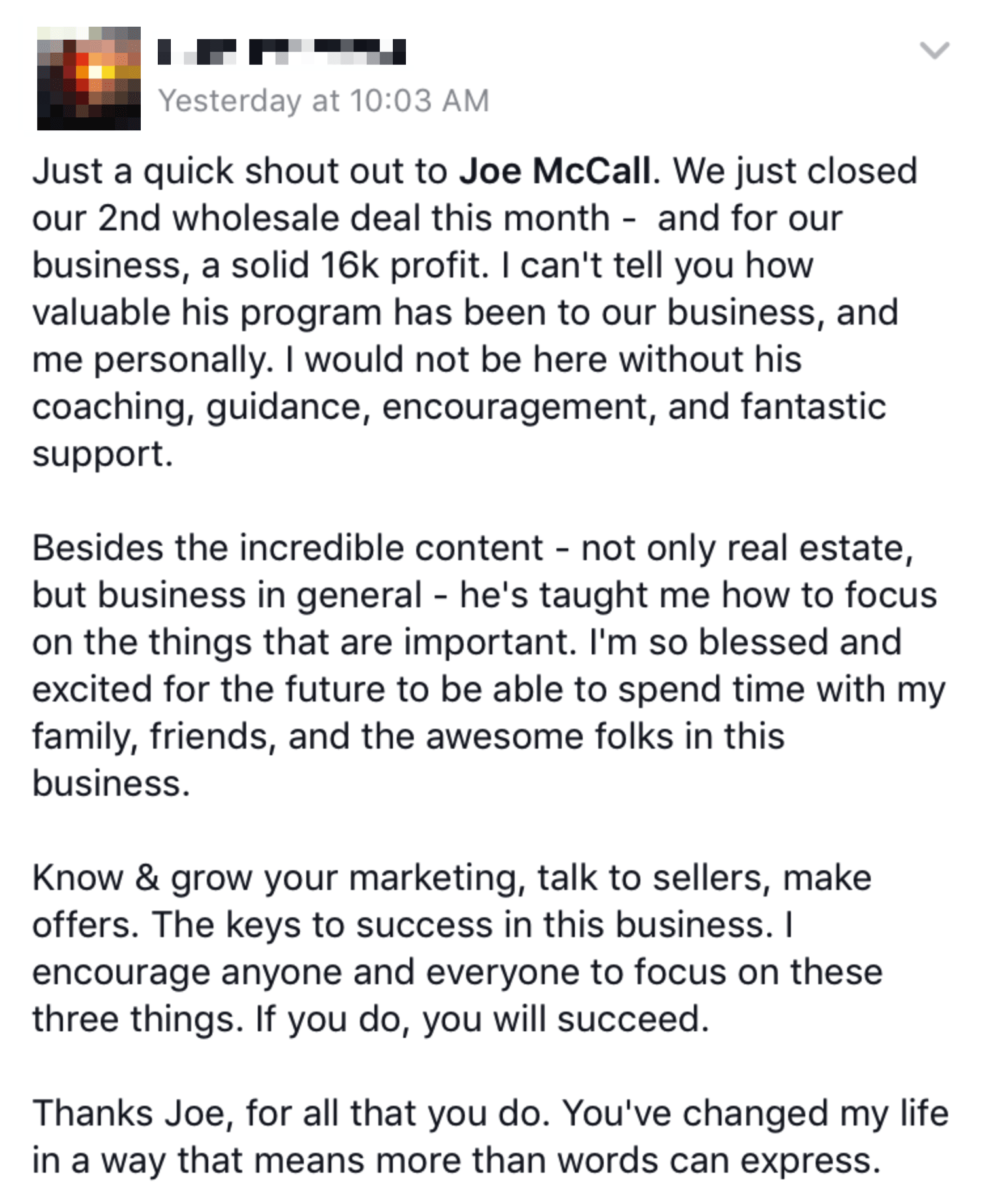
Task: Open the post options chevron menu
Action: coord(934,50)
